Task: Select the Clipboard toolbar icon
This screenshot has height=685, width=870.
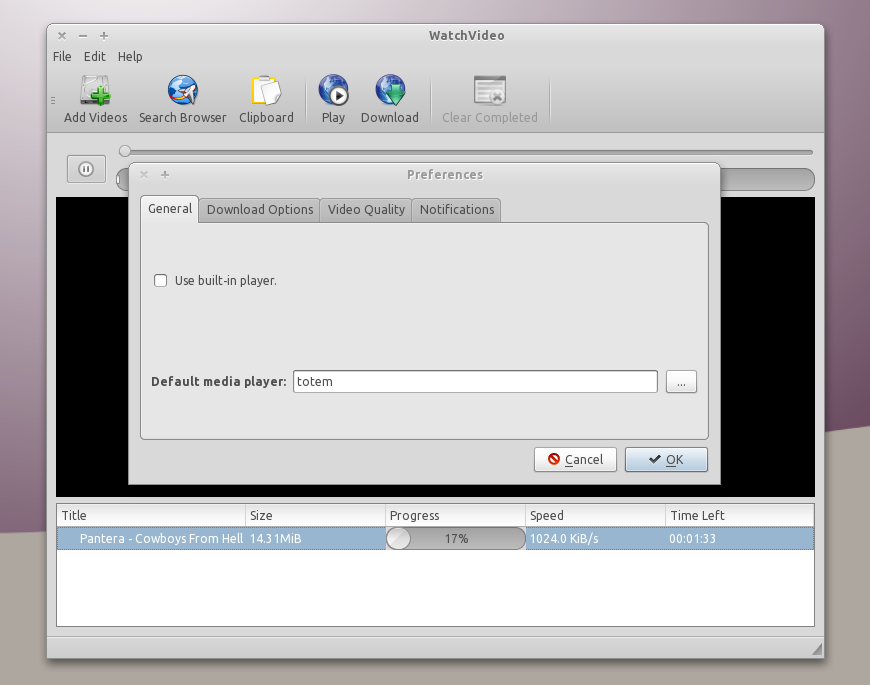Action: (266, 99)
